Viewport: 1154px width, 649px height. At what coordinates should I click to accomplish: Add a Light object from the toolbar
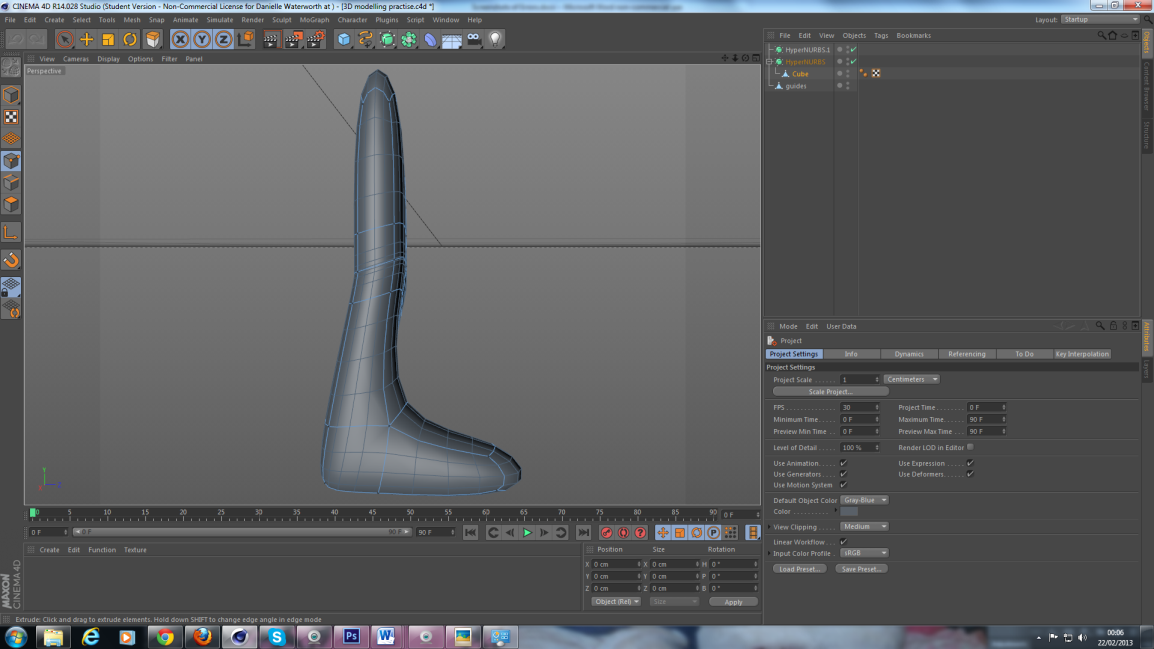click(495, 38)
